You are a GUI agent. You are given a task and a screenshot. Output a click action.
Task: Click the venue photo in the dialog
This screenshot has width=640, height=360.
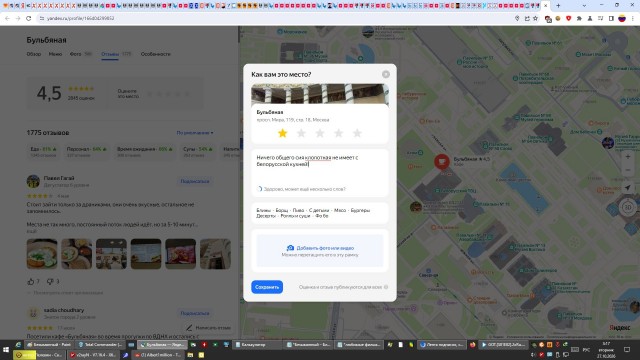coord(320,93)
